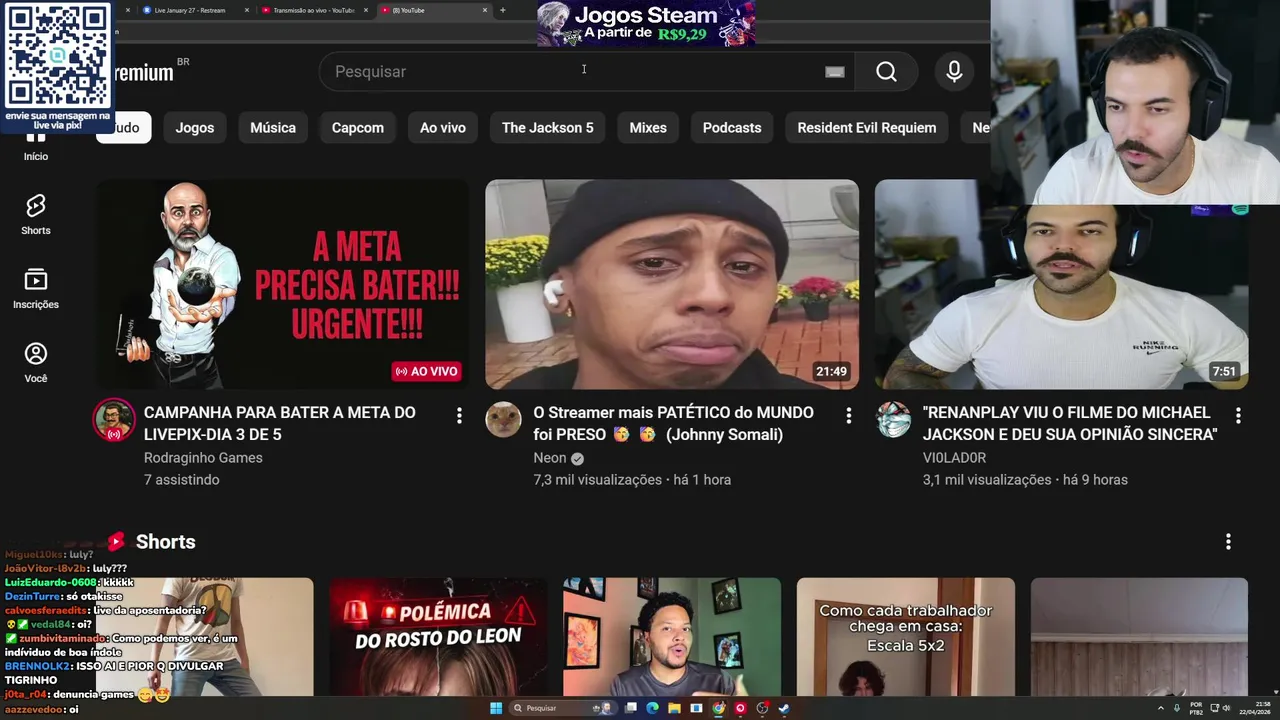Open the RENANPLAY 7:51 video thumbnail
The image size is (1280, 720).
tap(1061, 284)
